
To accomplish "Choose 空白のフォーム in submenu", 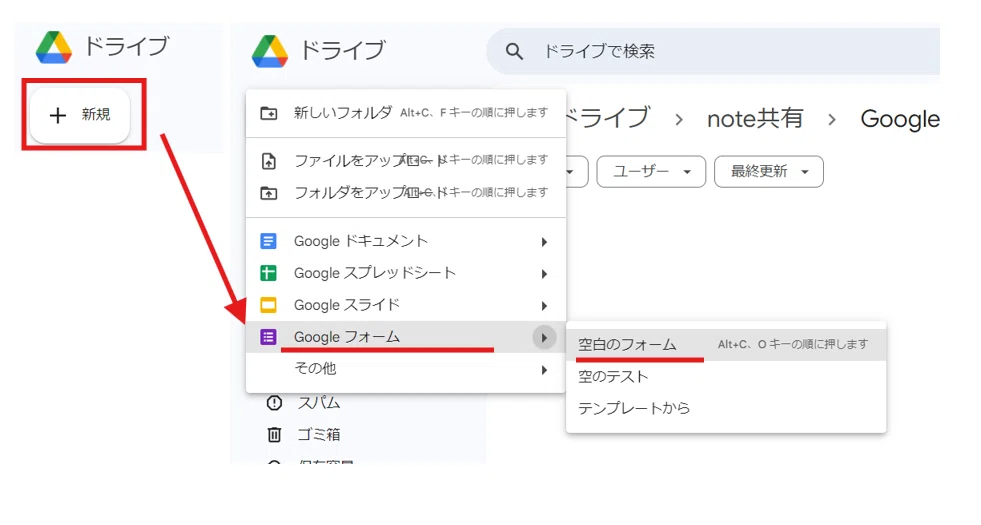I will [x=726, y=345].
